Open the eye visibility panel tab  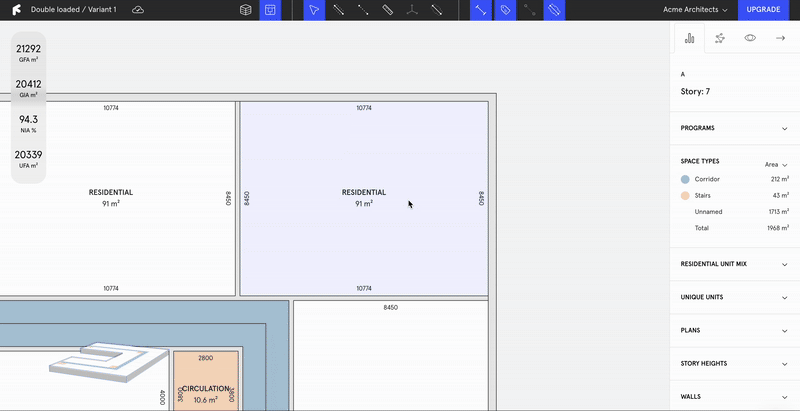pos(750,38)
